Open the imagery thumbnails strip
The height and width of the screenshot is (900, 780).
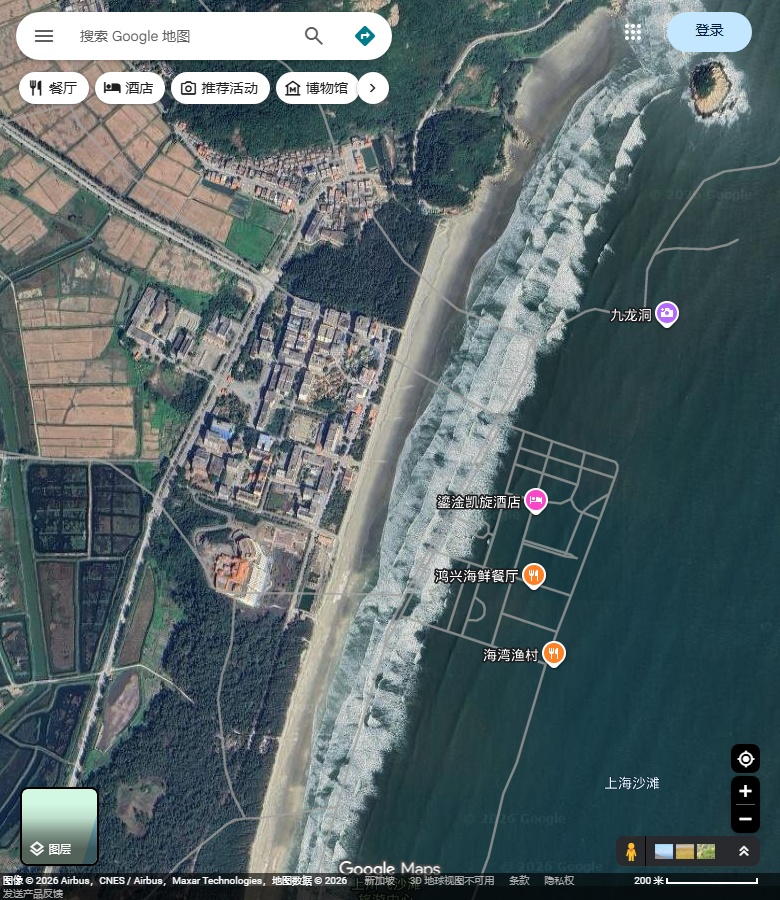click(x=685, y=851)
